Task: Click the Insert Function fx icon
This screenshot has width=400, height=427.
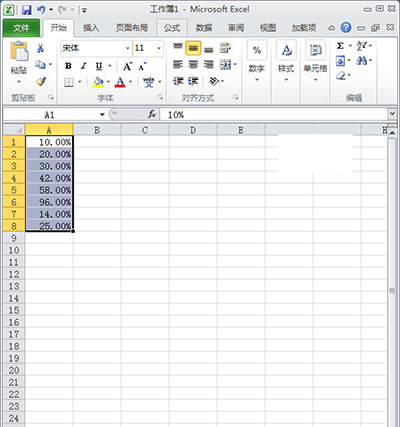Action: click(152, 115)
